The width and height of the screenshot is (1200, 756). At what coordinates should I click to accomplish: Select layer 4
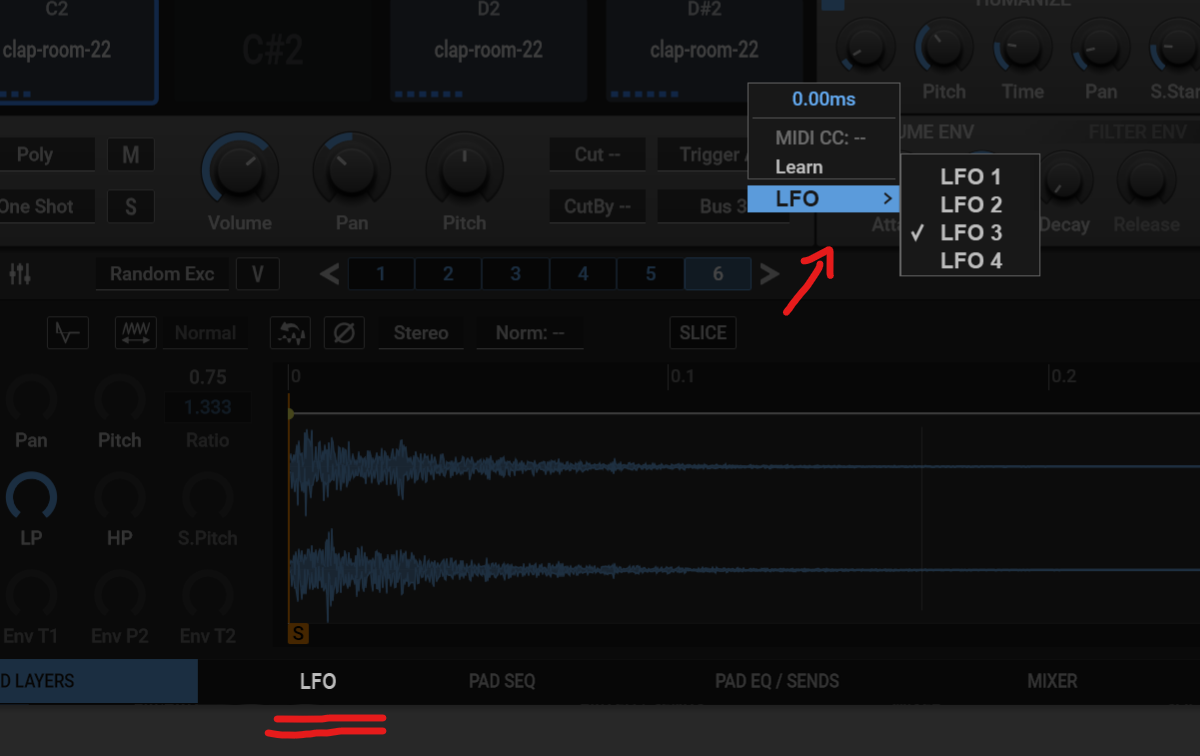click(583, 274)
